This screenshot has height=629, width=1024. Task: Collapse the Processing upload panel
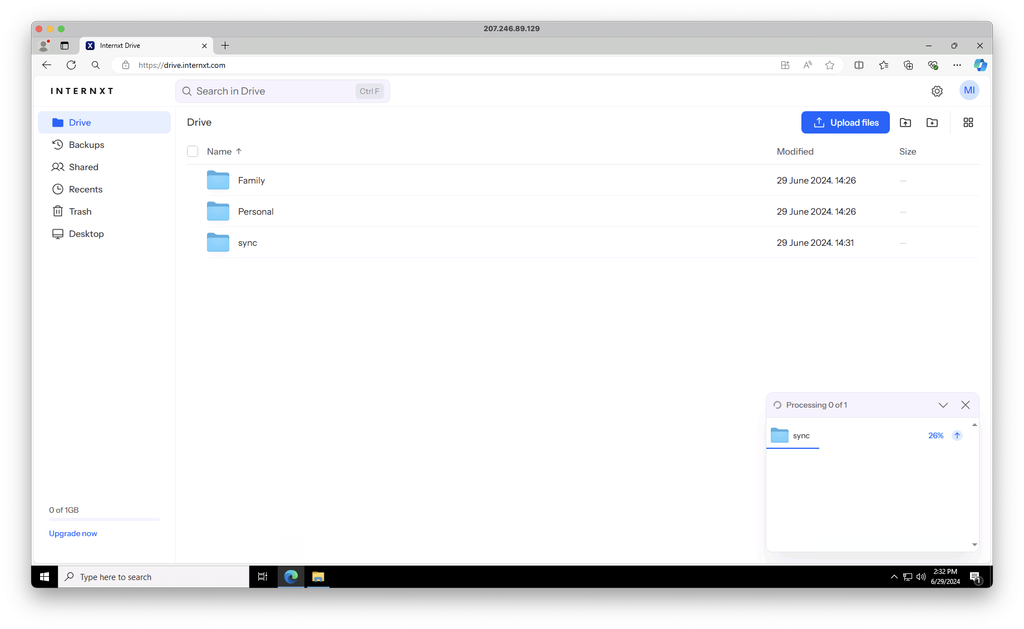click(x=942, y=404)
